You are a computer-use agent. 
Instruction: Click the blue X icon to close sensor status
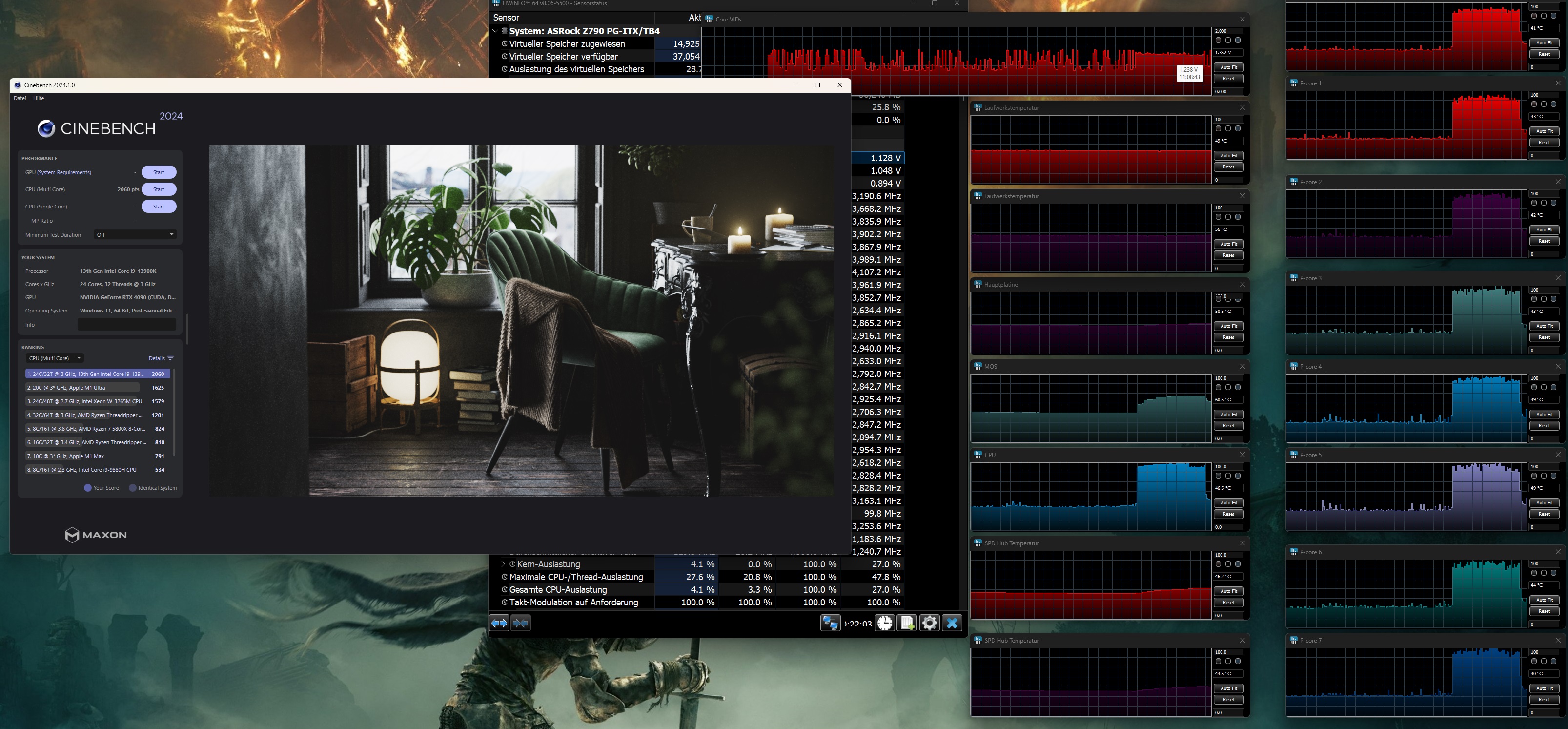(x=952, y=623)
